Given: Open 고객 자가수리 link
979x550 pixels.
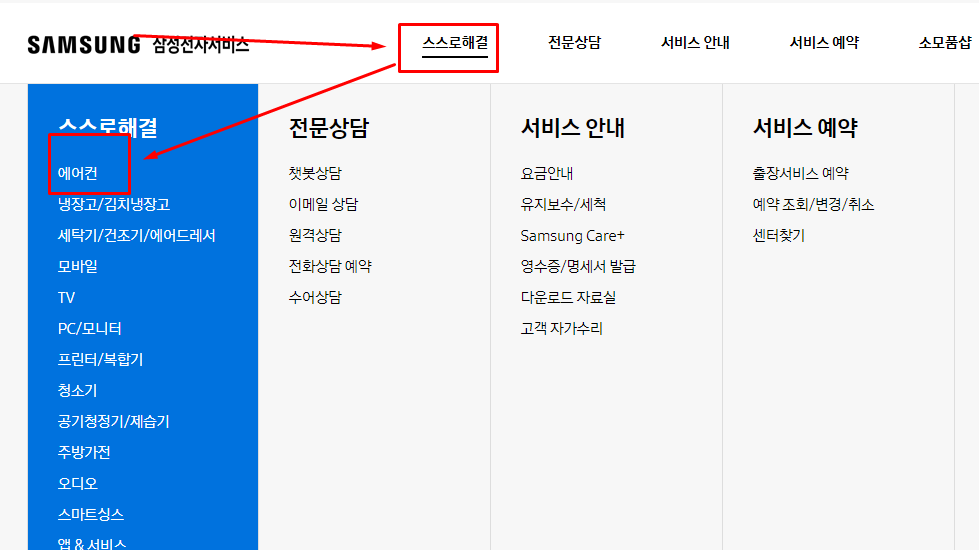Looking at the screenshot, I should click(561, 329).
